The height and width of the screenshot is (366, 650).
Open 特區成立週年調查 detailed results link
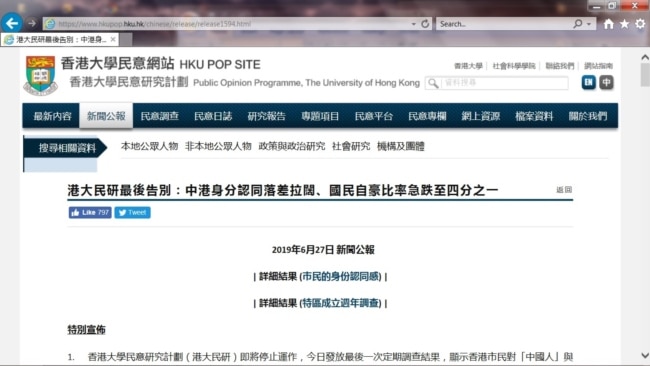coord(341,303)
